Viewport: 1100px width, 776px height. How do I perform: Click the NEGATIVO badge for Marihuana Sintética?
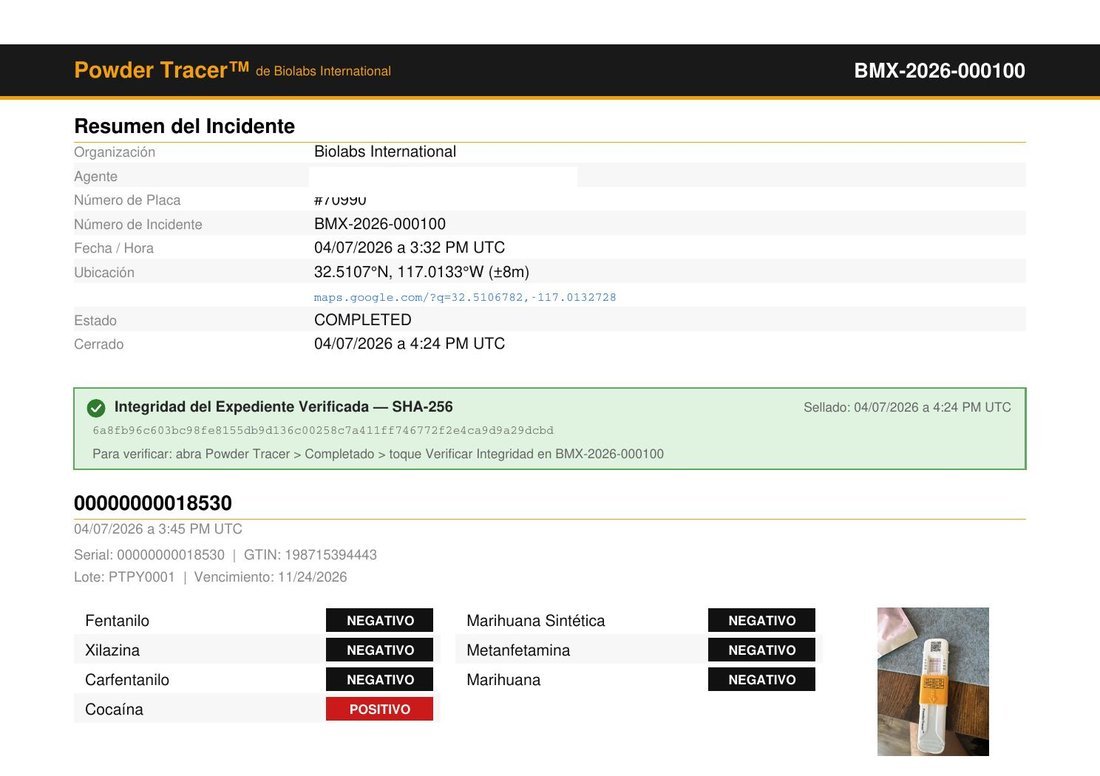(x=761, y=620)
